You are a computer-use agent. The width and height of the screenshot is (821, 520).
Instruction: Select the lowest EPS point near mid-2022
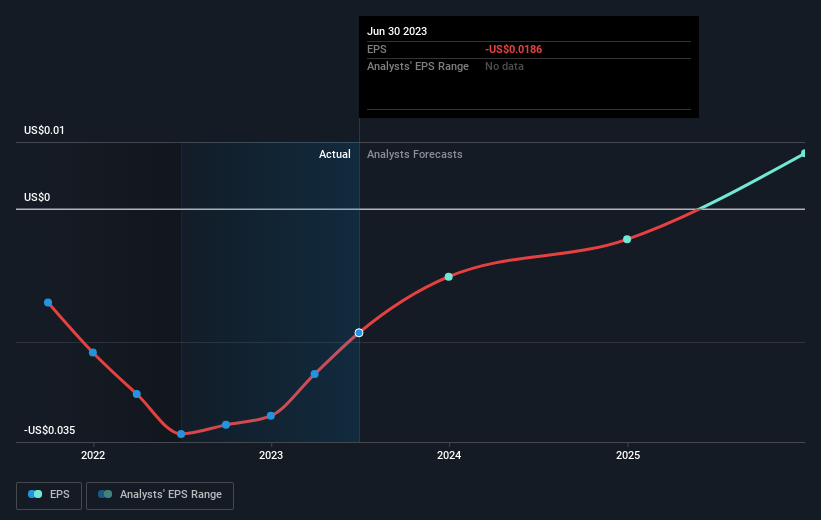click(x=181, y=434)
